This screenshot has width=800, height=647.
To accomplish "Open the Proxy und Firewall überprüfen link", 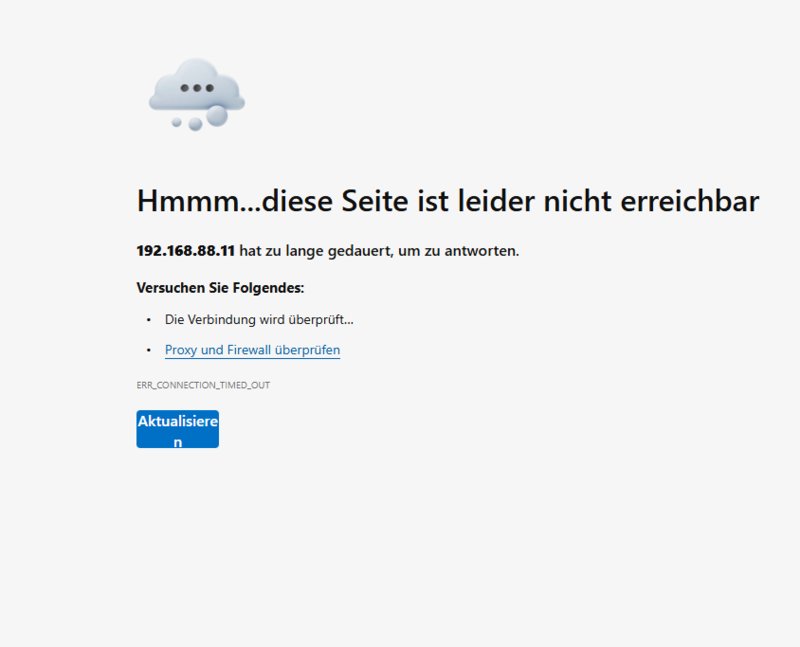I will [x=252, y=350].
